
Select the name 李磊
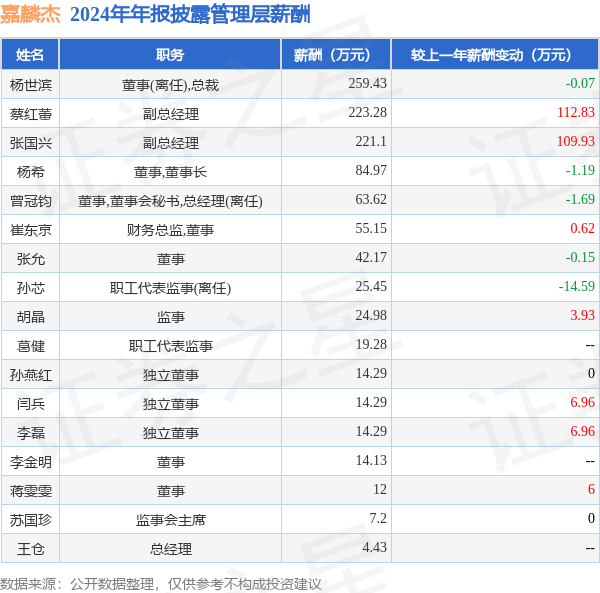pyautogui.click(x=31, y=433)
